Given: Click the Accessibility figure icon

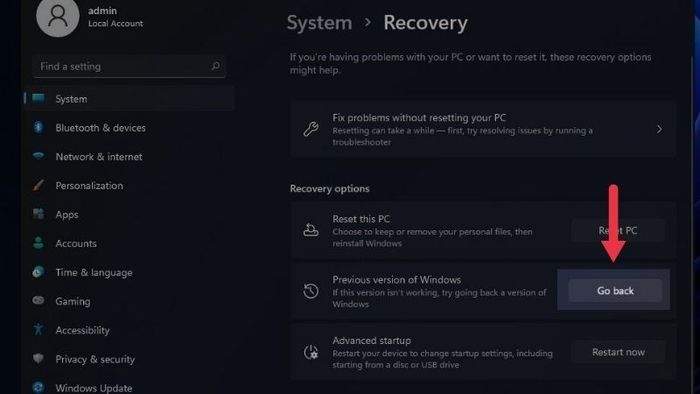Looking at the screenshot, I should (38, 330).
